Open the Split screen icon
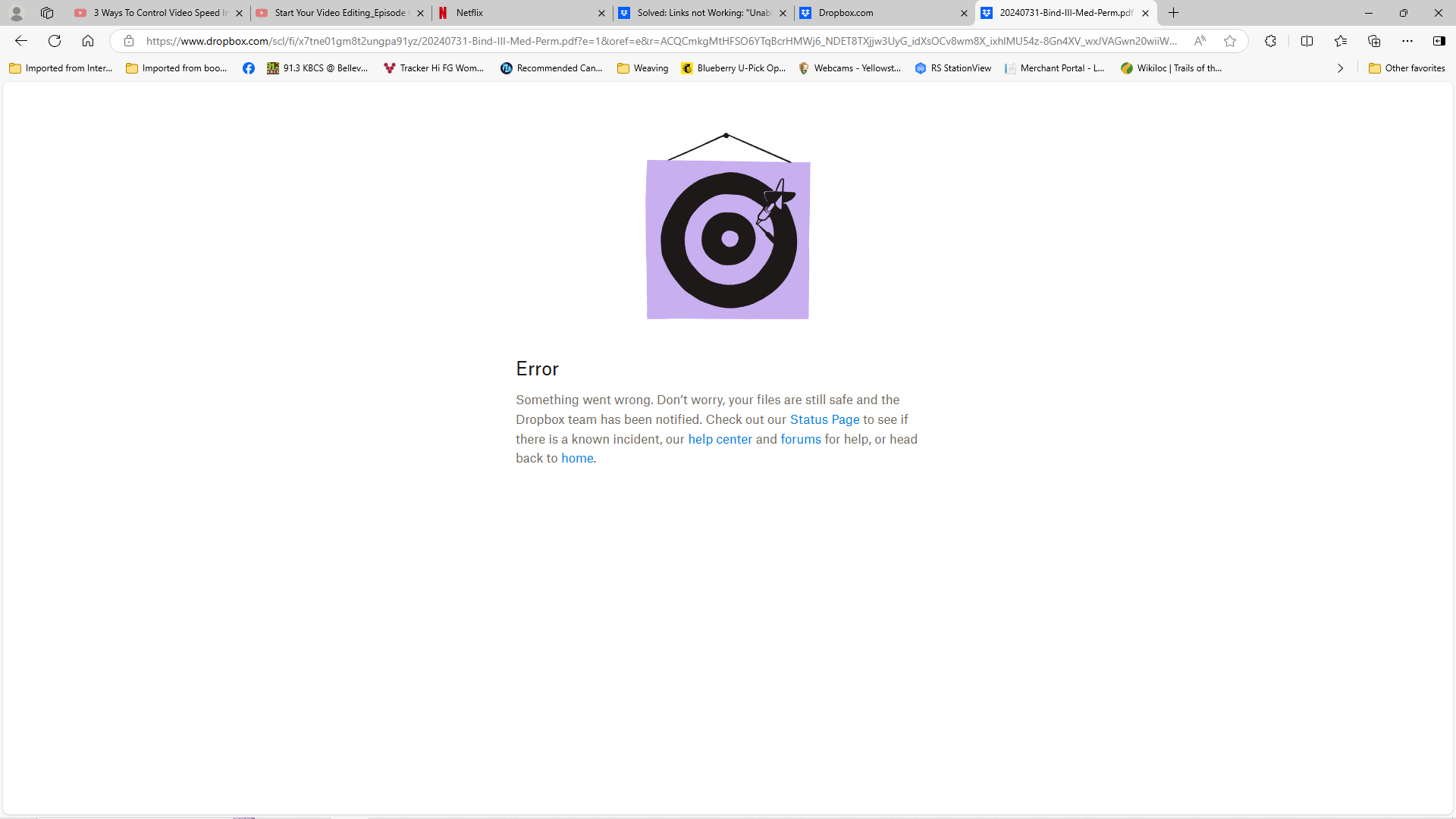The width and height of the screenshot is (1456, 819). [1307, 41]
